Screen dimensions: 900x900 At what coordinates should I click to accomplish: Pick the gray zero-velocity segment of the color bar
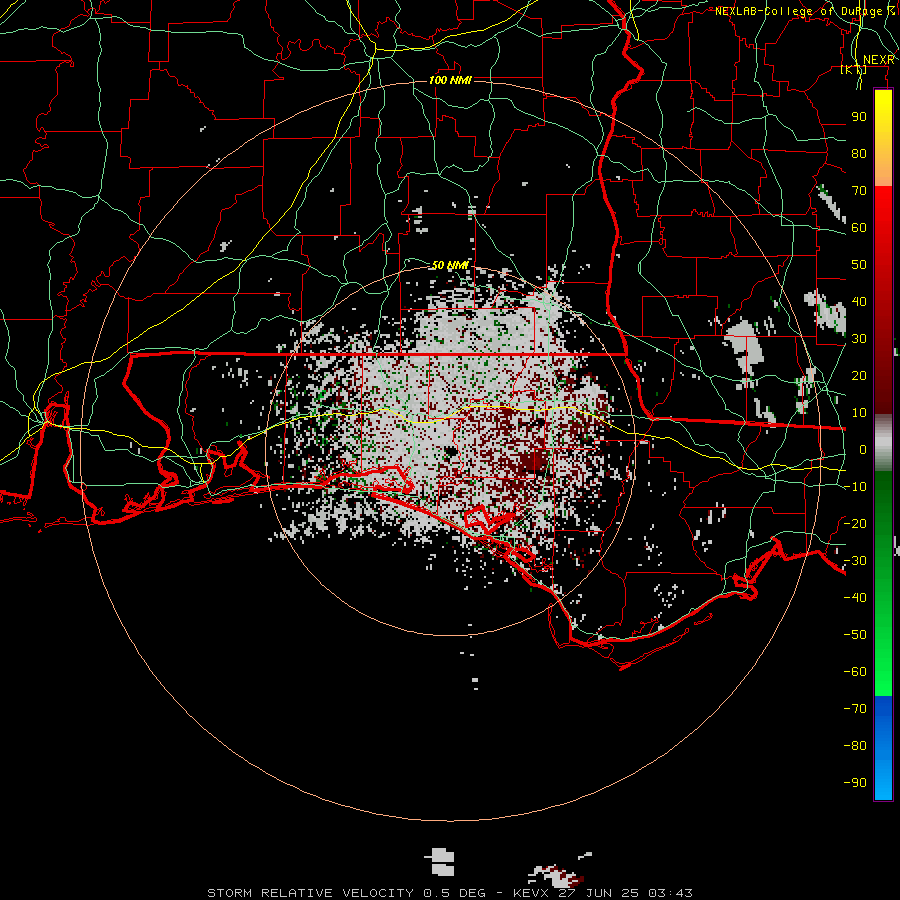click(883, 443)
